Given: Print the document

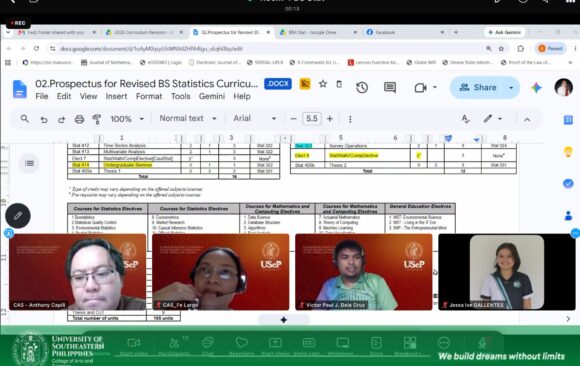Looking at the screenshot, I should click(x=79, y=119).
